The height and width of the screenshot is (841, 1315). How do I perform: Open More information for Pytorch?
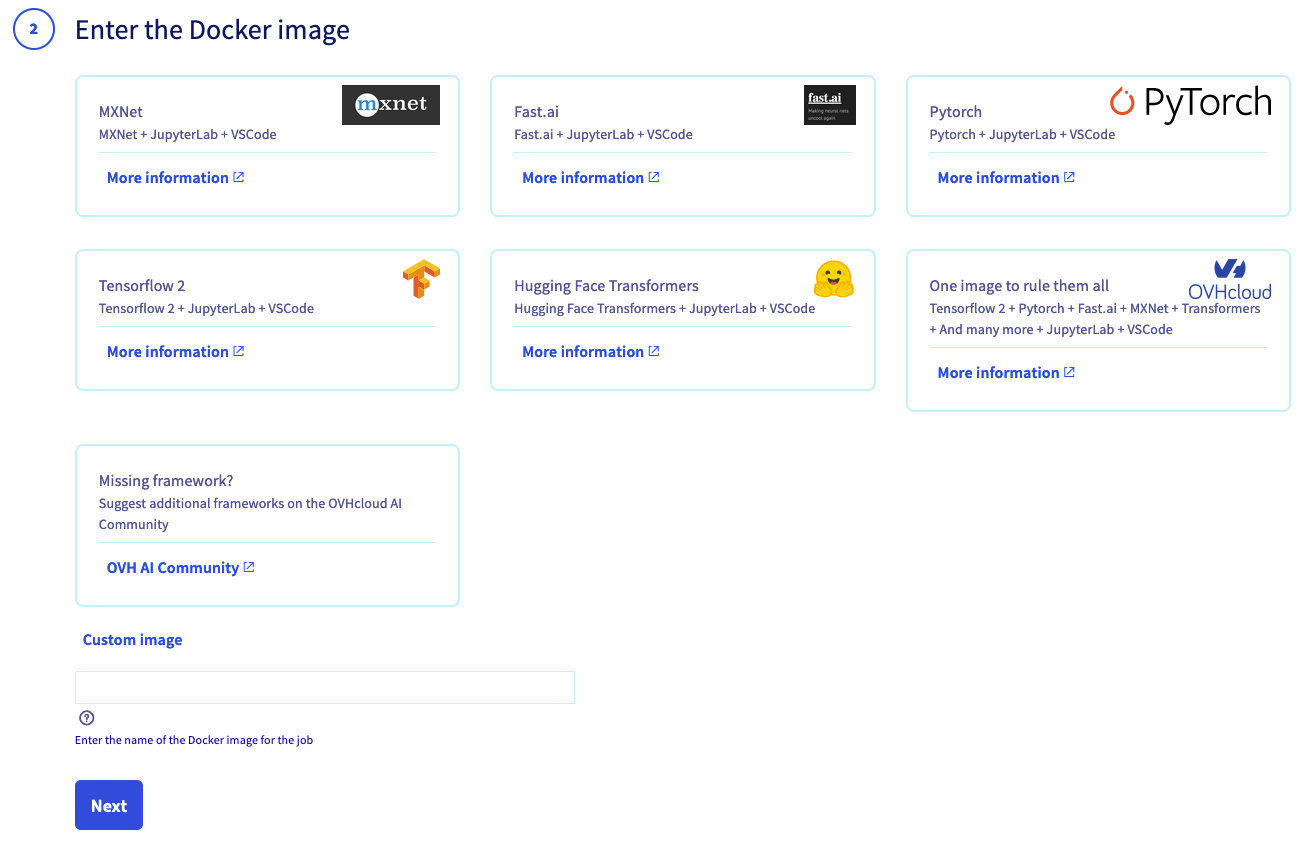[1005, 178]
